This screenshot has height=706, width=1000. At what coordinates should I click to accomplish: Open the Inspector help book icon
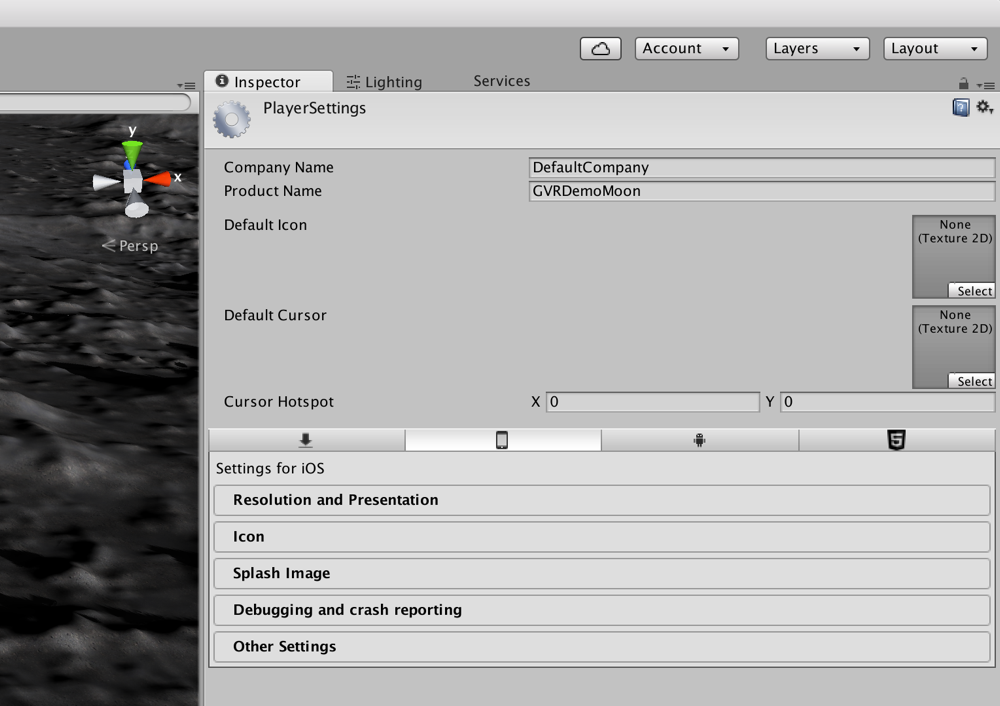960,107
